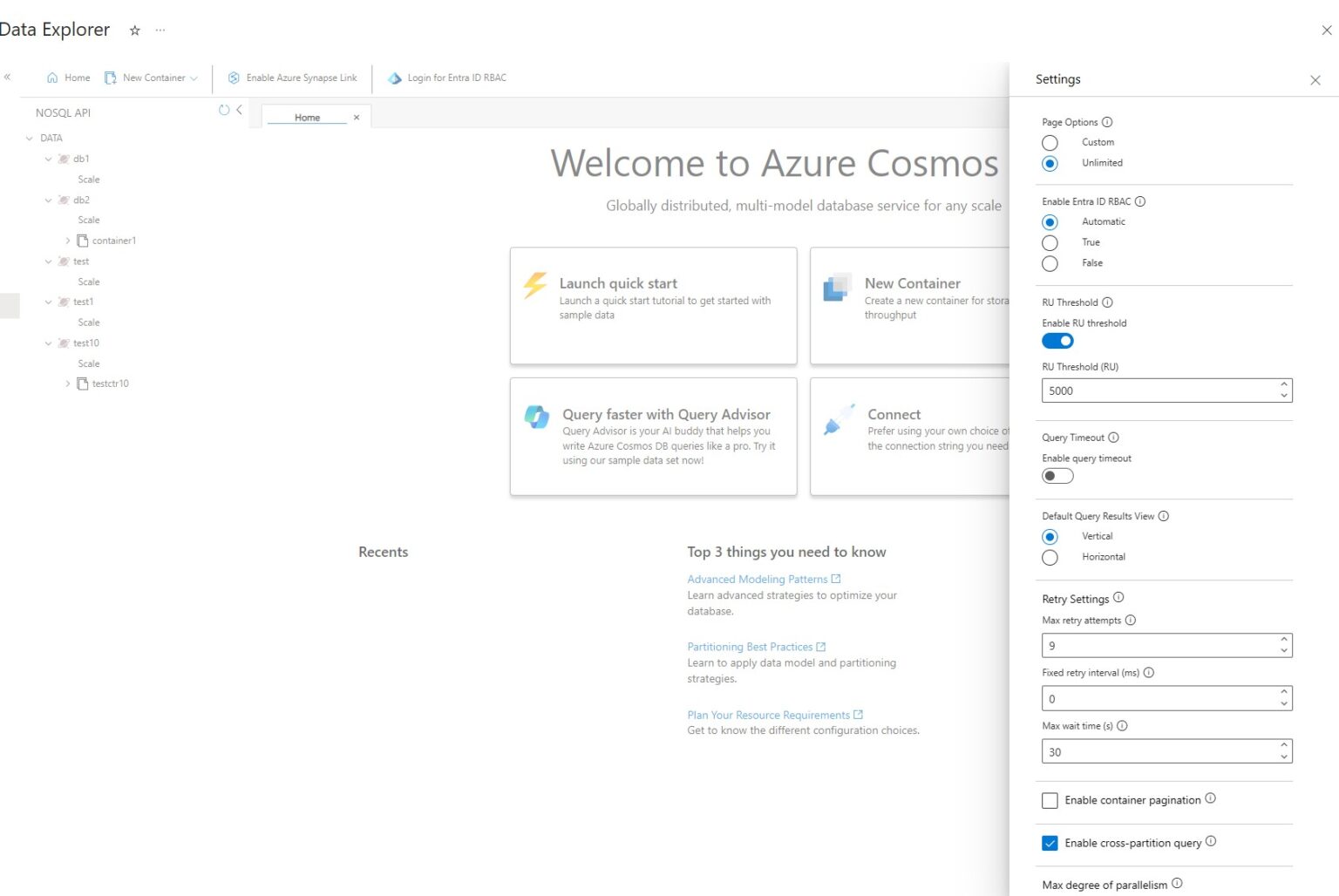Click the Login for Entra ID RBAC icon

(x=395, y=78)
